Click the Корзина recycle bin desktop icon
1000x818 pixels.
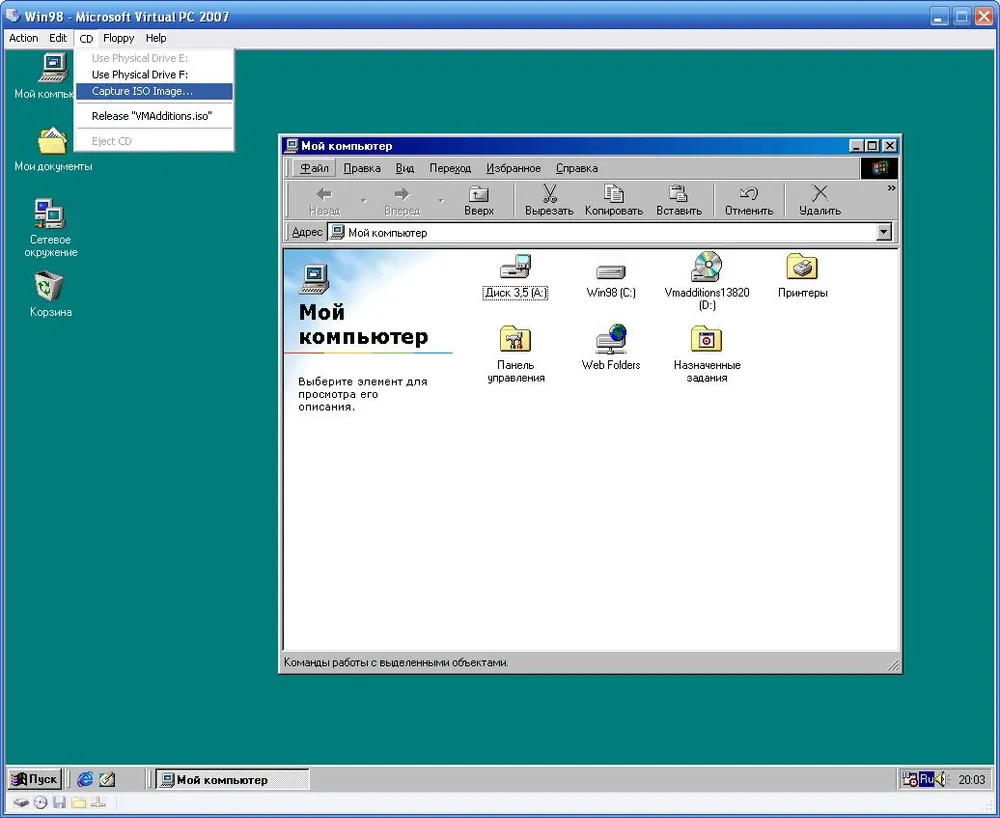[x=50, y=287]
